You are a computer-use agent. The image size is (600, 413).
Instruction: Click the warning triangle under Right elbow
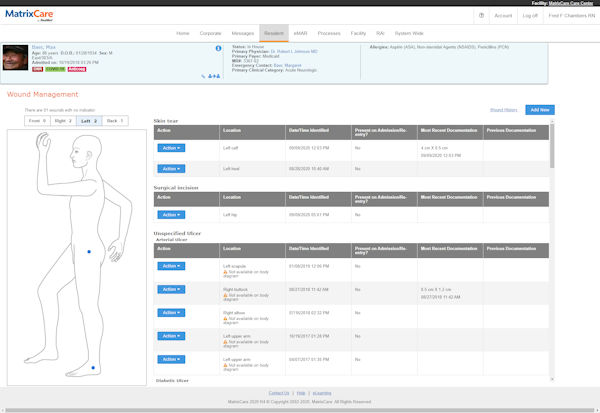pyautogui.click(x=225, y=318)
